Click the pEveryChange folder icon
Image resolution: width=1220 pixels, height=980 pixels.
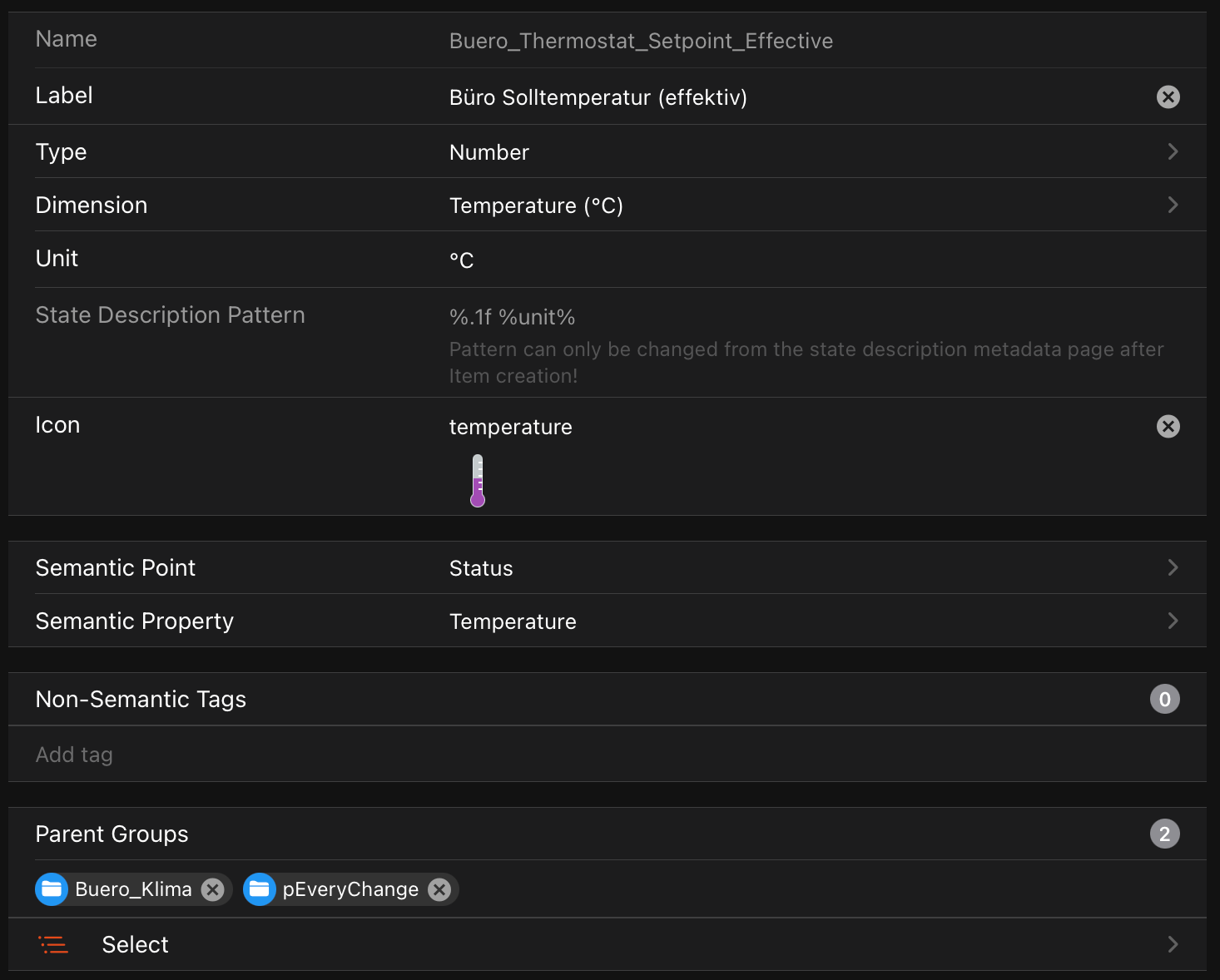point(260,889)
